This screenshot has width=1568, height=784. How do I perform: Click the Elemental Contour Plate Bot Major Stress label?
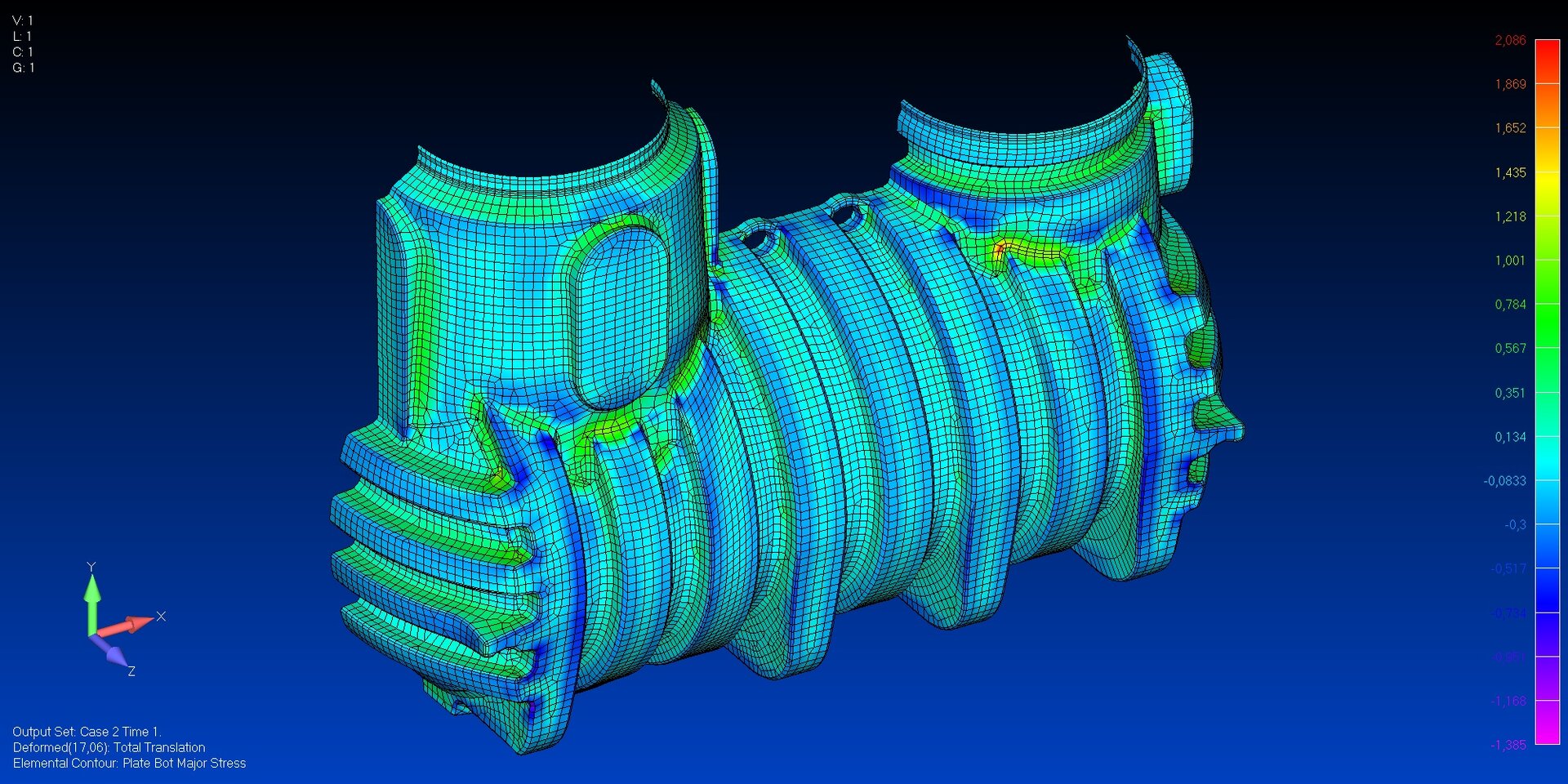point(129,763)
